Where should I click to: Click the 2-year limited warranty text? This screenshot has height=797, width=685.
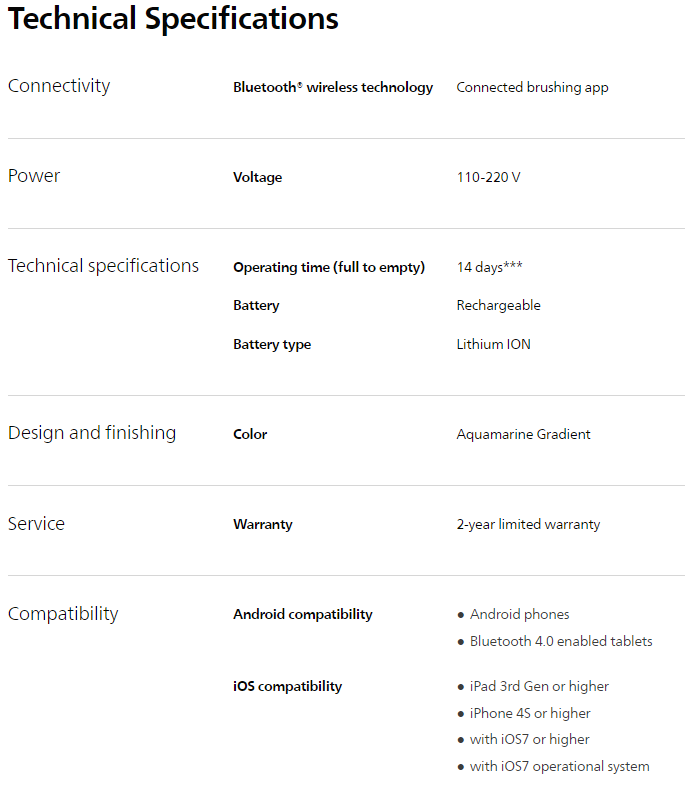pyautogui.click(x=528, y=524)
